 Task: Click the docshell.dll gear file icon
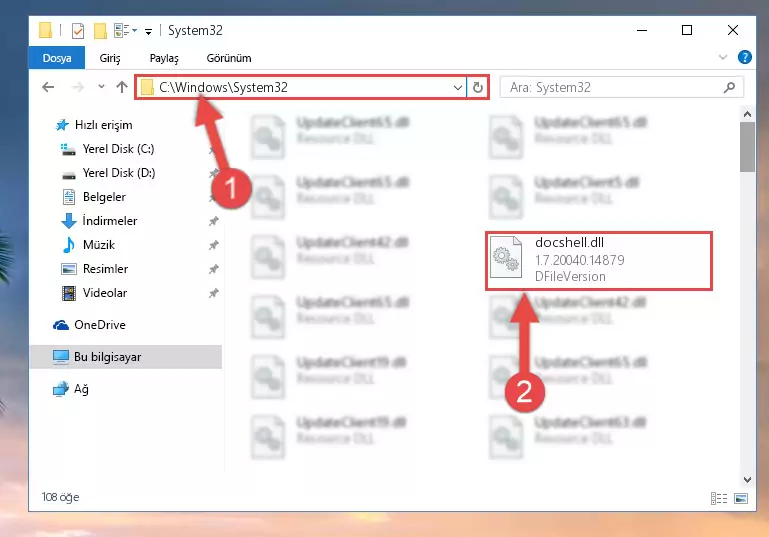506,257
